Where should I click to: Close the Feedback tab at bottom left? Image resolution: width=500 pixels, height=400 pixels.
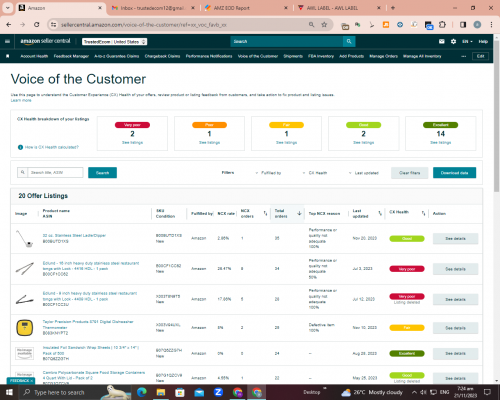click(32, 381)
